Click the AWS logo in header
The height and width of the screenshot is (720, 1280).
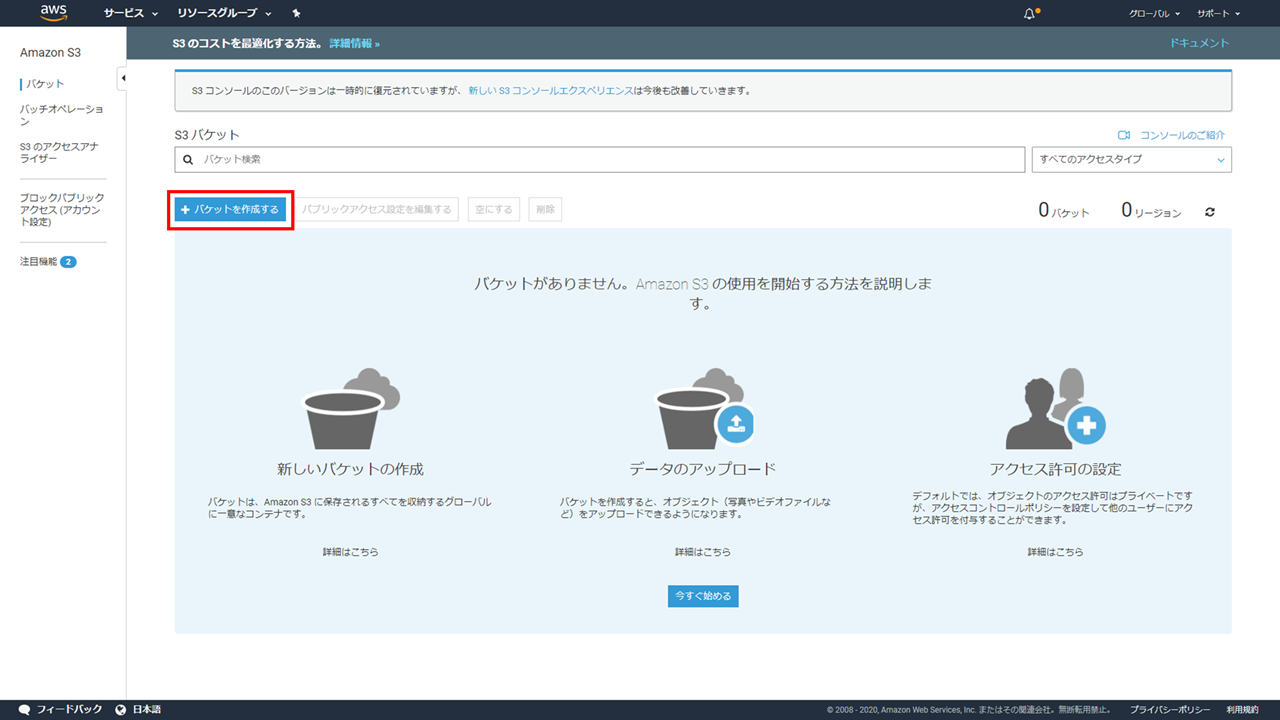tap(54, 13)
